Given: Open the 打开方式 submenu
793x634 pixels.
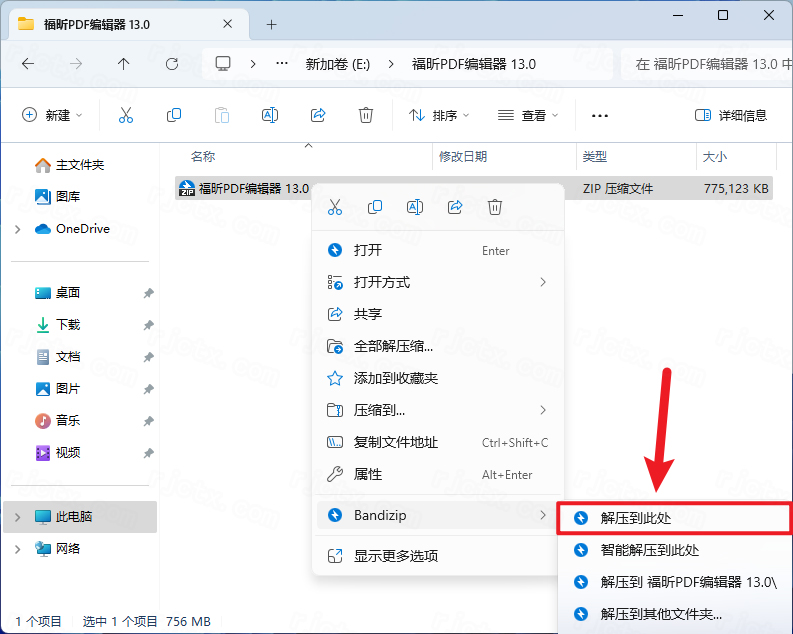Looking at the screenshot, I should [x=437, y=282].
